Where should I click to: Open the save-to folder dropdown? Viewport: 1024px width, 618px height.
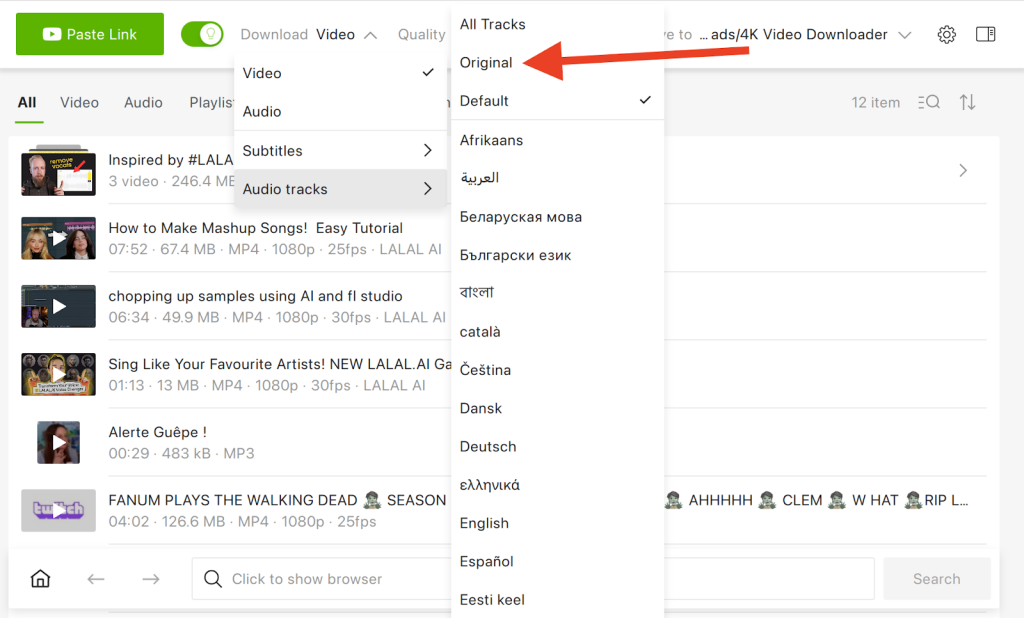[x=904, y=35]
